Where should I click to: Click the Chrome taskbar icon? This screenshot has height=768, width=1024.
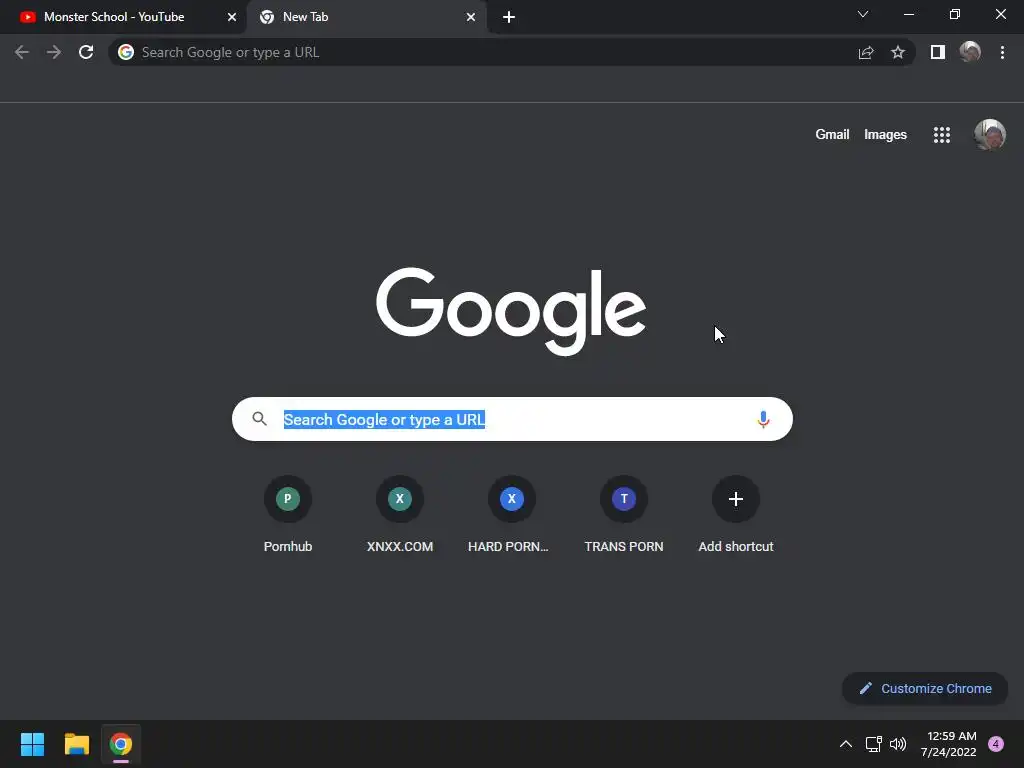(121, 744)
